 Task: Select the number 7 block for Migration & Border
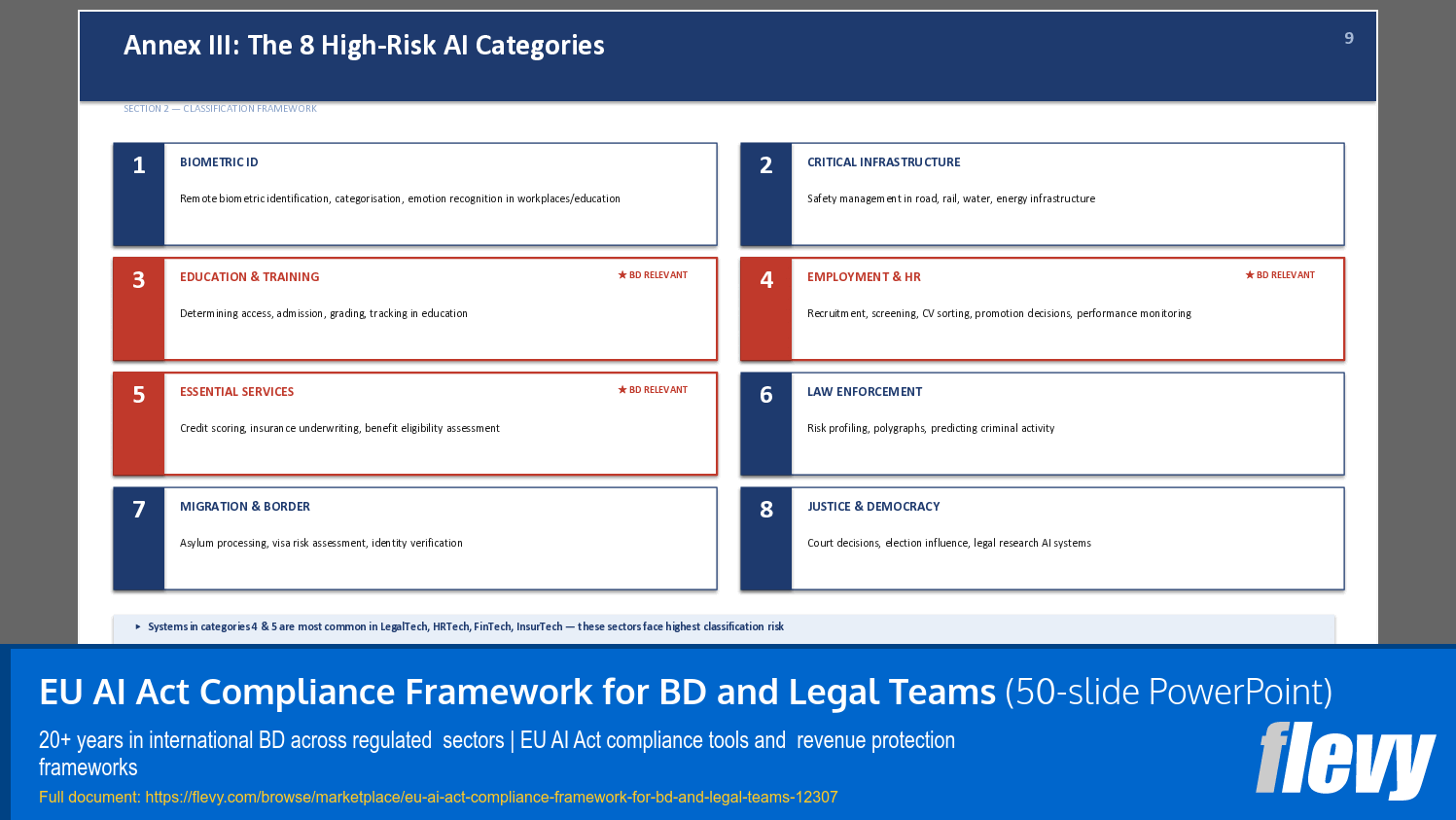coord(139,539)
